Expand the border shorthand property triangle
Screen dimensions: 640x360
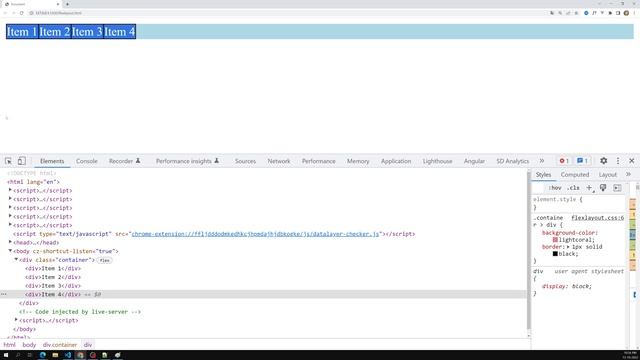568,247
